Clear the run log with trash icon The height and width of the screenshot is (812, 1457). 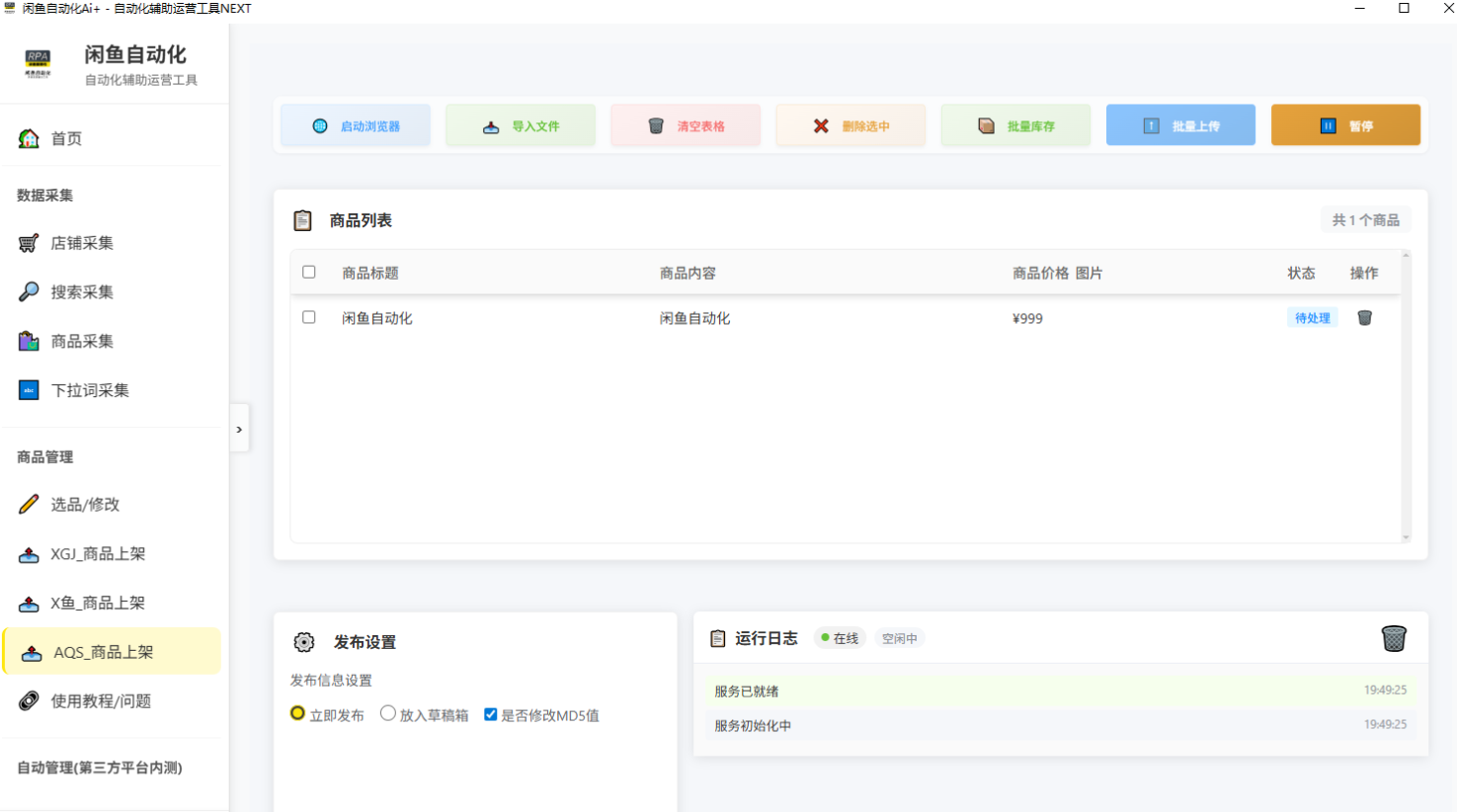coord(1394,638)
